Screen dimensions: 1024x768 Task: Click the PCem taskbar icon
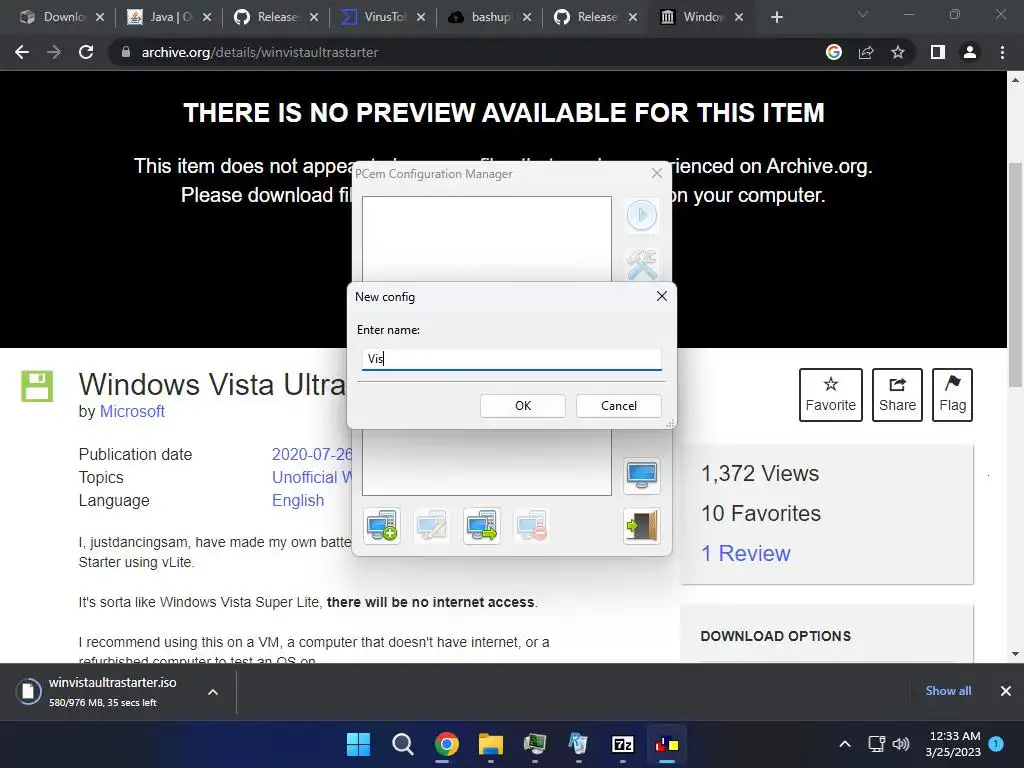click(x=667, y=744)
